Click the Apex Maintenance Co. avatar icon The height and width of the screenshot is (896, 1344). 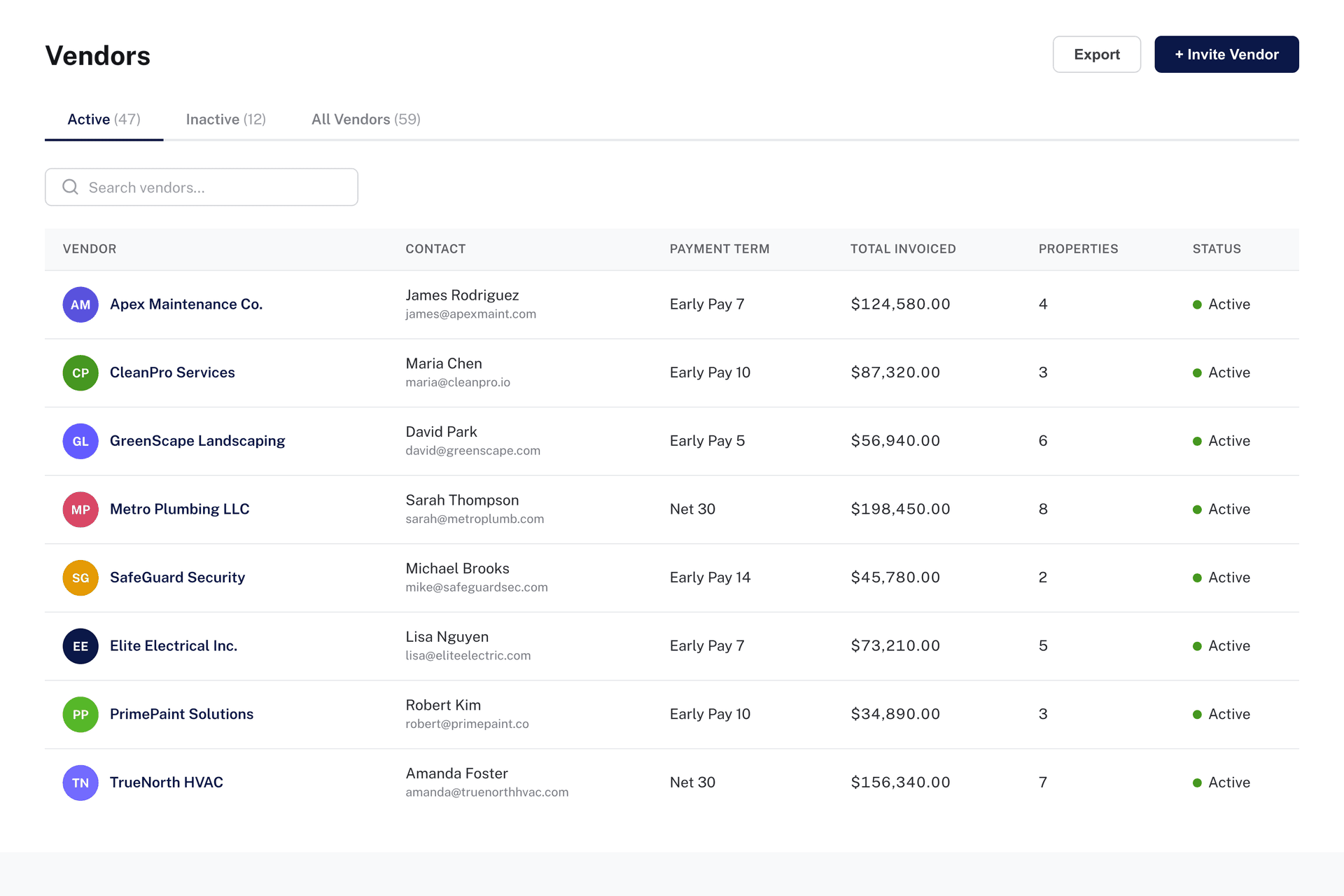coord(80,304)
